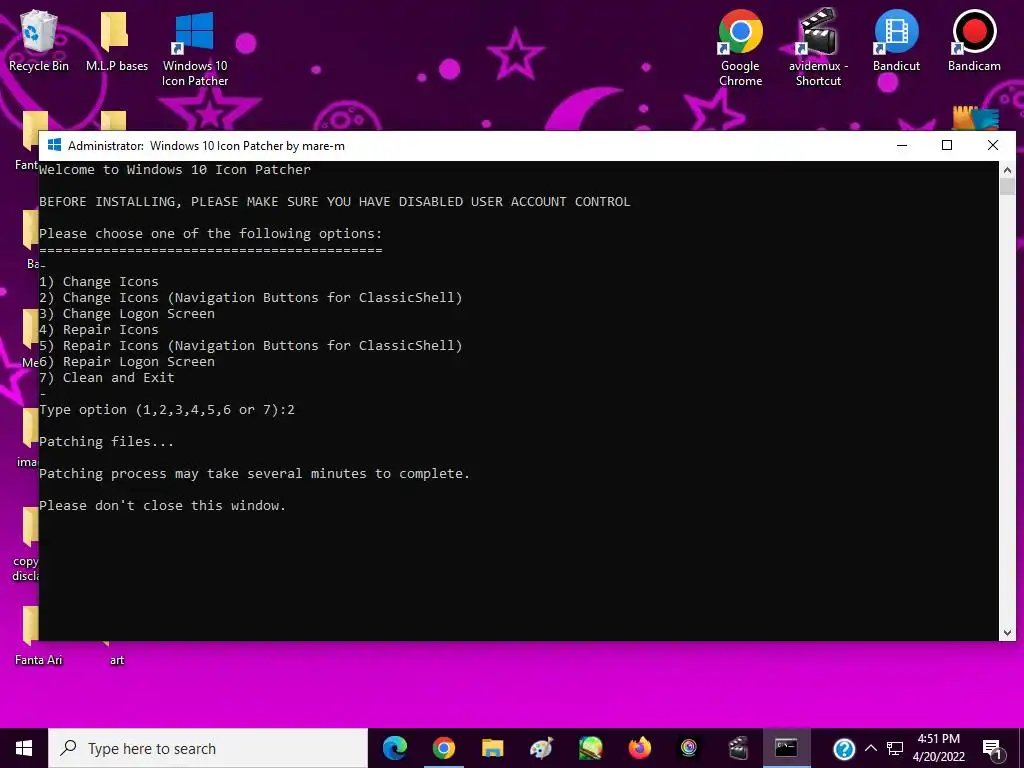Image resolution: width=1024 pixels, height=768 pixels.
Task: Select the avidemux shortcut on desktop
Action: click(818, 48)
